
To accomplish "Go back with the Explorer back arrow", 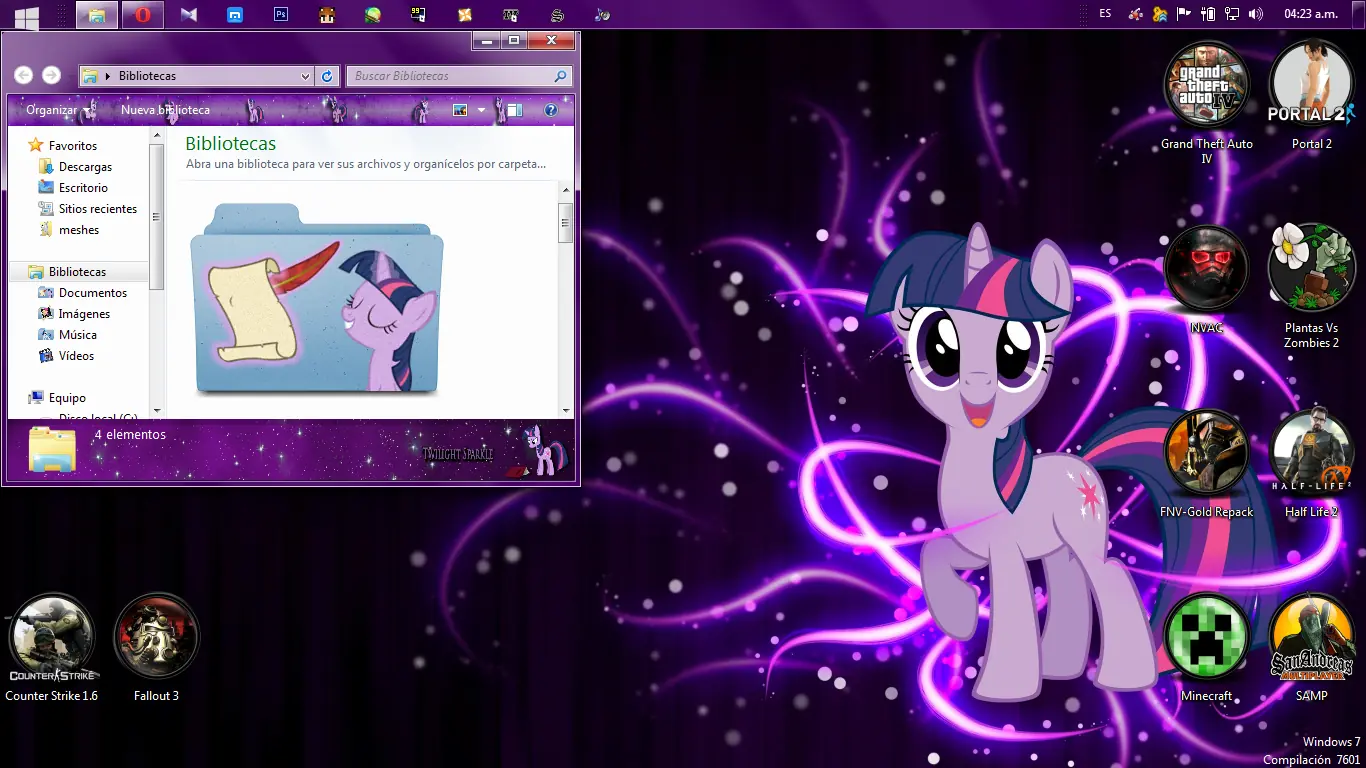I will [x=24, y=75].
